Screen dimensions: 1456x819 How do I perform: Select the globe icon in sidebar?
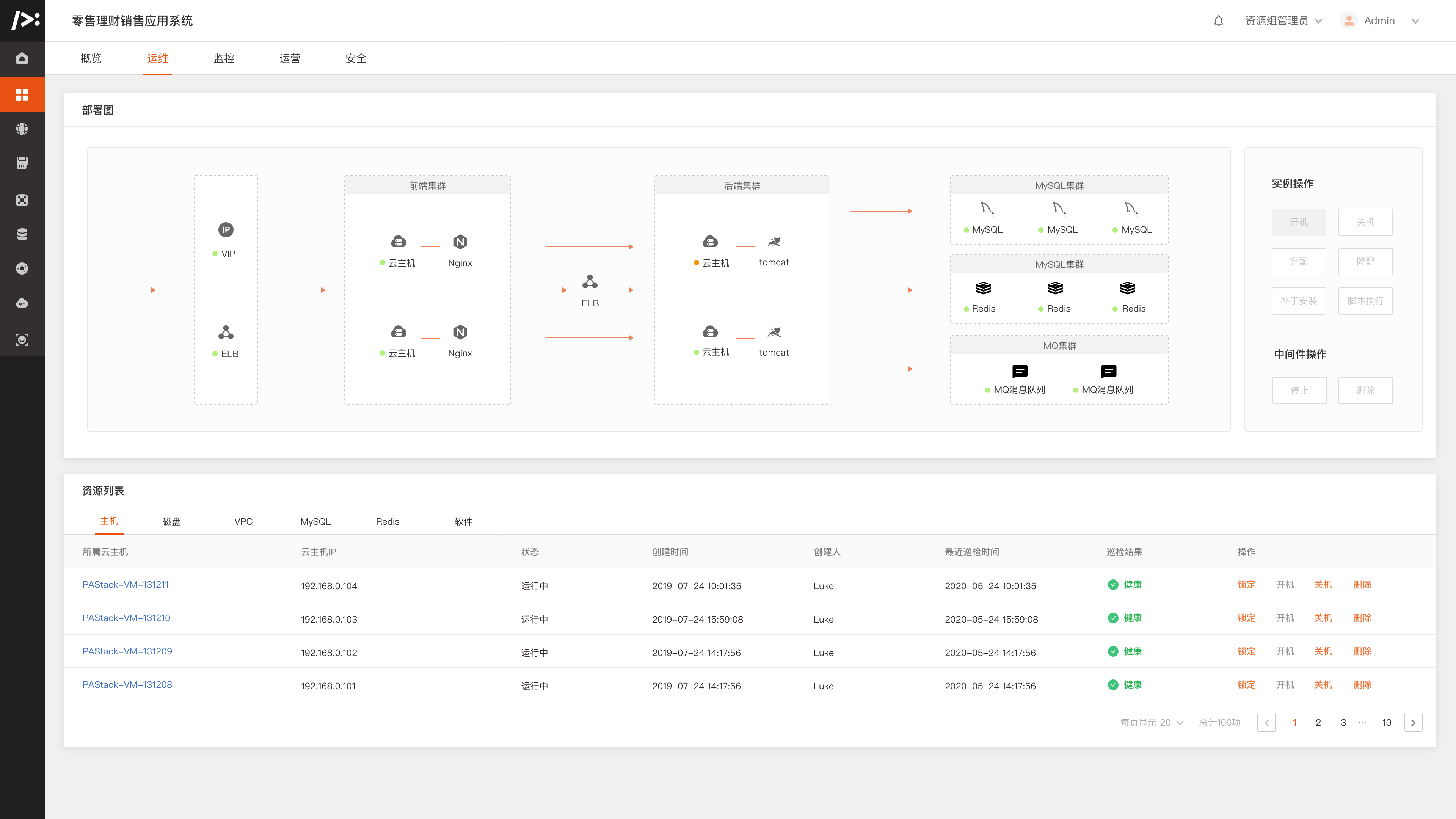tap(22, 129)
